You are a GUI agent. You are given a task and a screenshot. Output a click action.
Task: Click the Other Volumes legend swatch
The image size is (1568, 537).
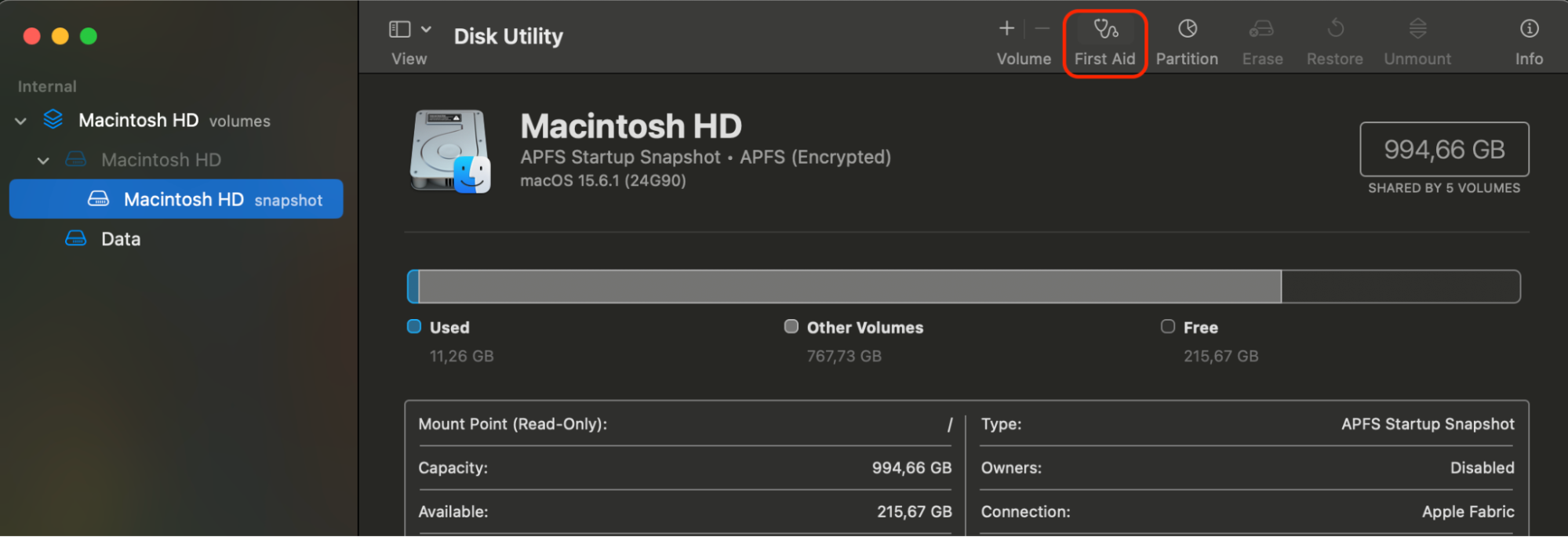pyautogui.click(x=791, y=326)
